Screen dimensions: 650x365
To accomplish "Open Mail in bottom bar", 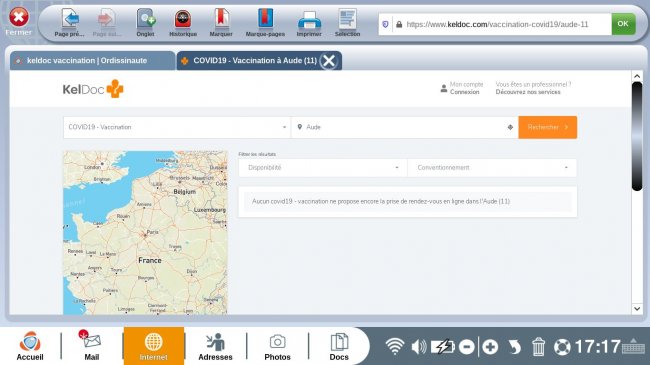I will pyautogui.click(x=92, y=346).
